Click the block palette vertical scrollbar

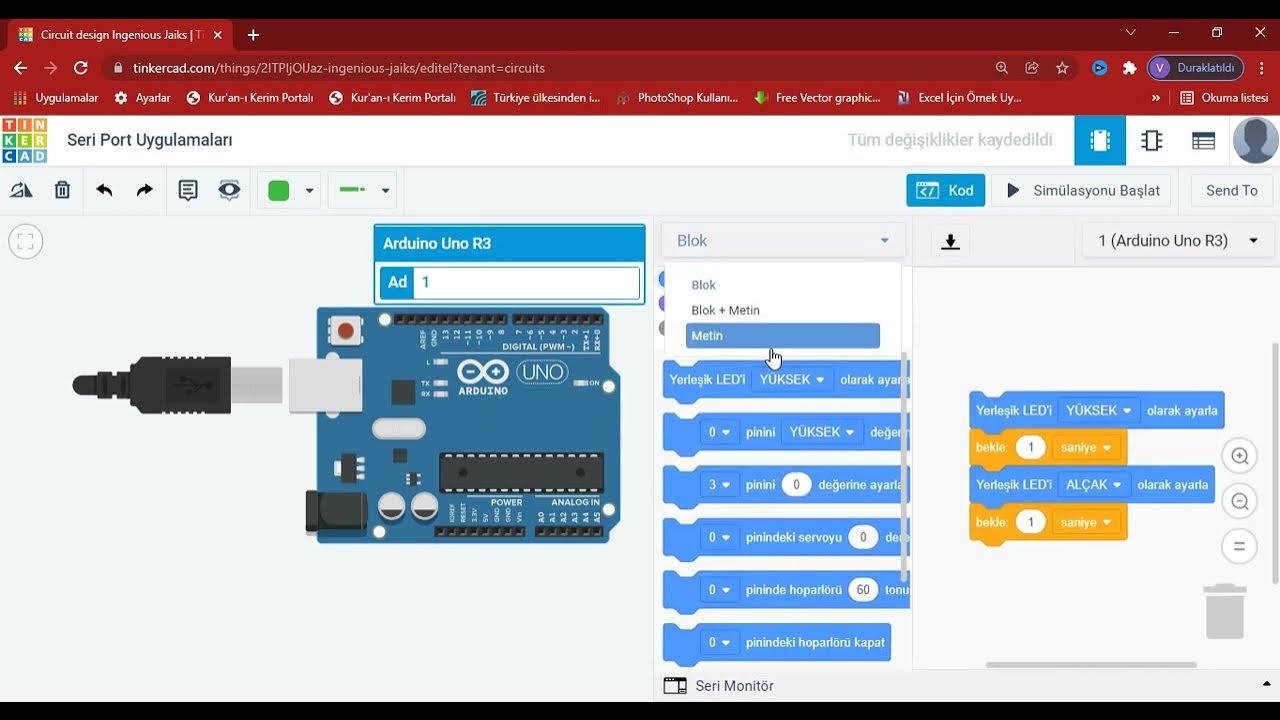pyautogui.click(x=904, y=466)
